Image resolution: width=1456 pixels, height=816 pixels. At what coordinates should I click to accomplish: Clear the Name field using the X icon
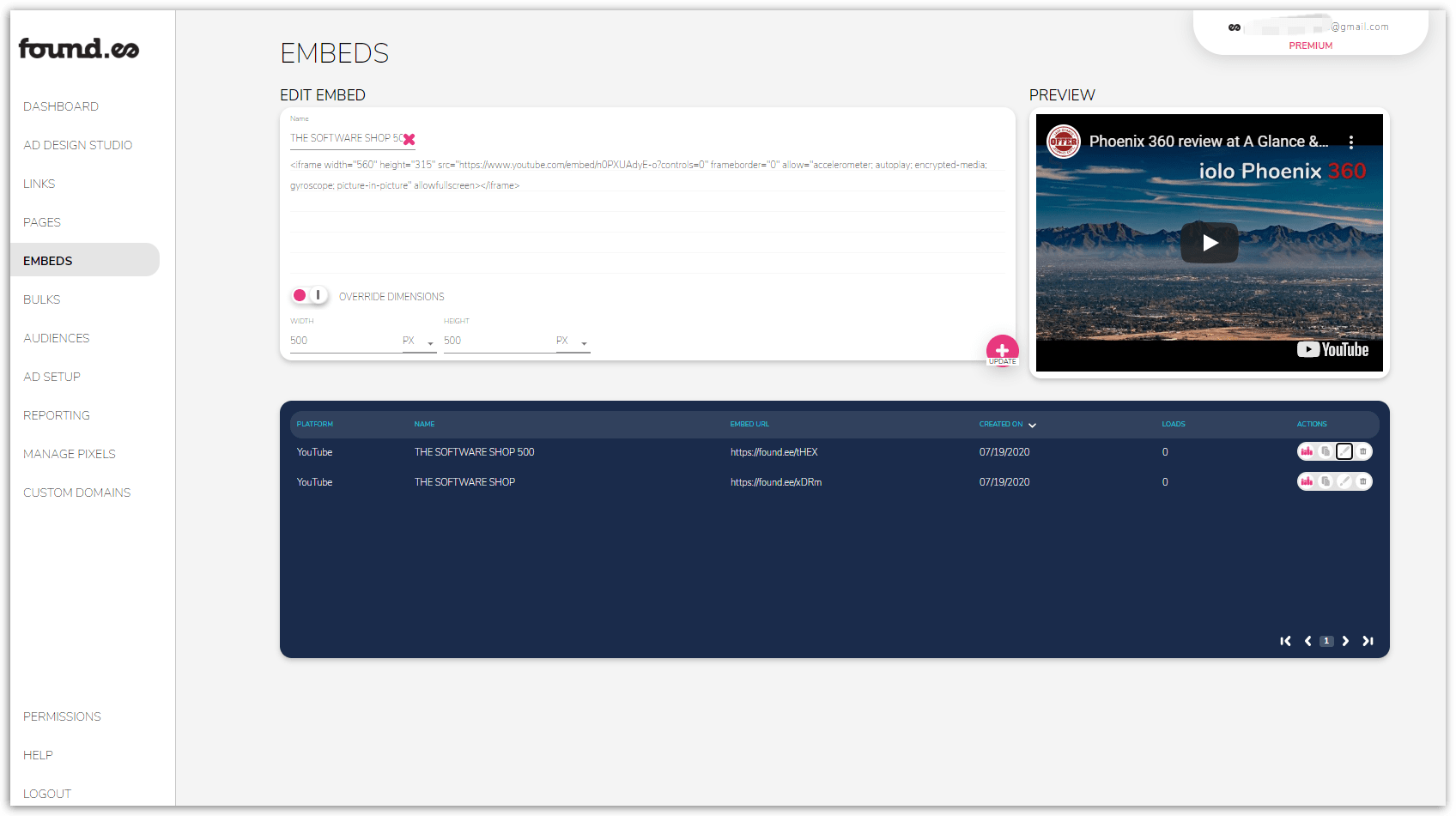click(409, 138)
